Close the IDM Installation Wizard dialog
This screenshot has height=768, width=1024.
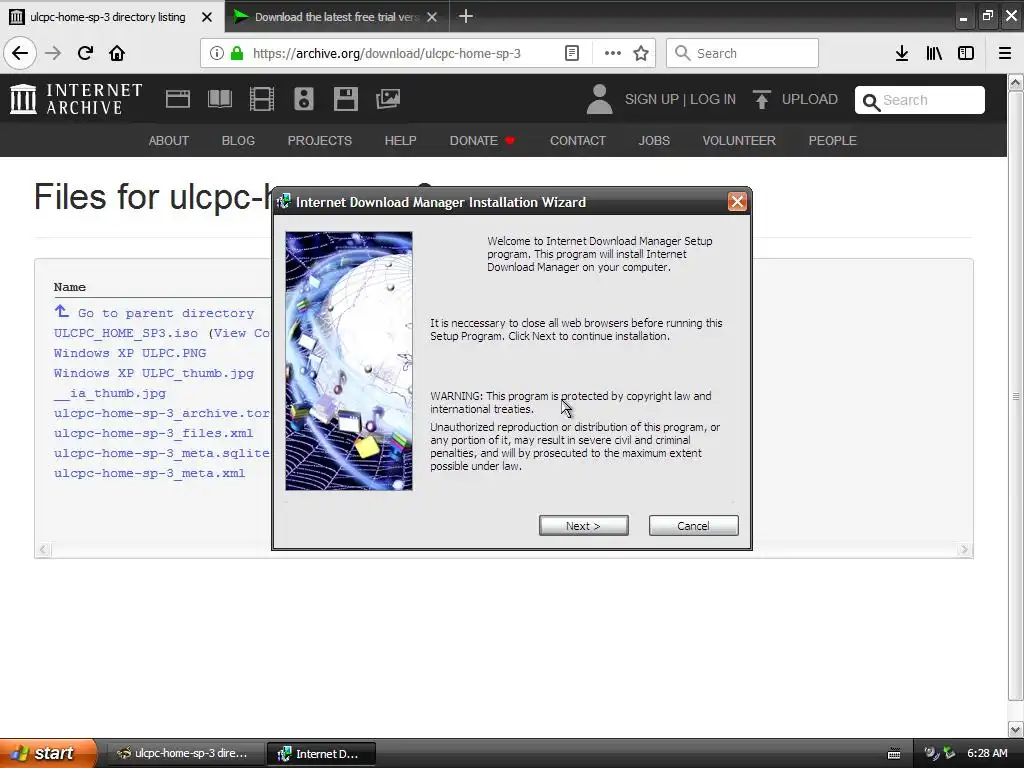pyautogui.click(x=737, y=202)
